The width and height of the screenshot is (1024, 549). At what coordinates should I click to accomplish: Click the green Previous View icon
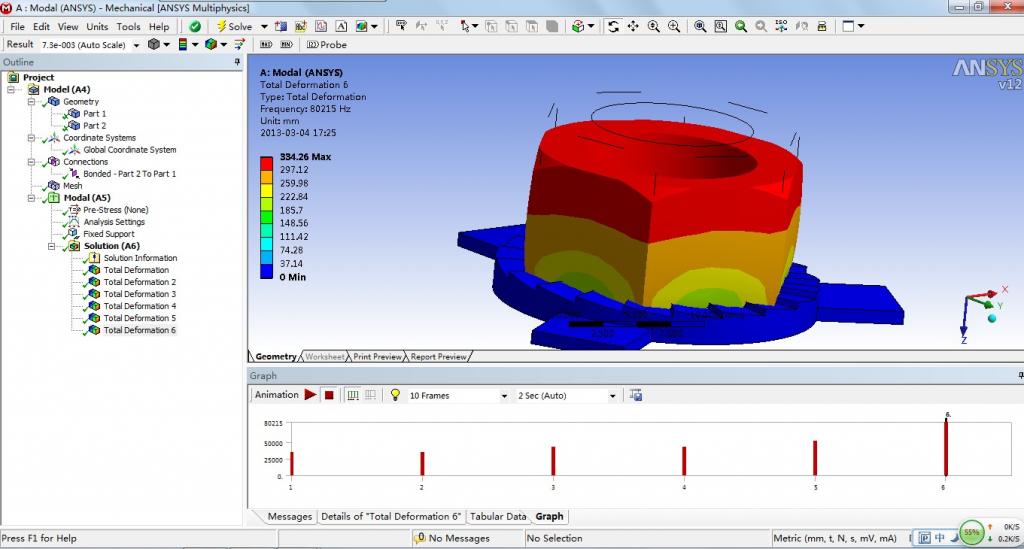[741, 26]
